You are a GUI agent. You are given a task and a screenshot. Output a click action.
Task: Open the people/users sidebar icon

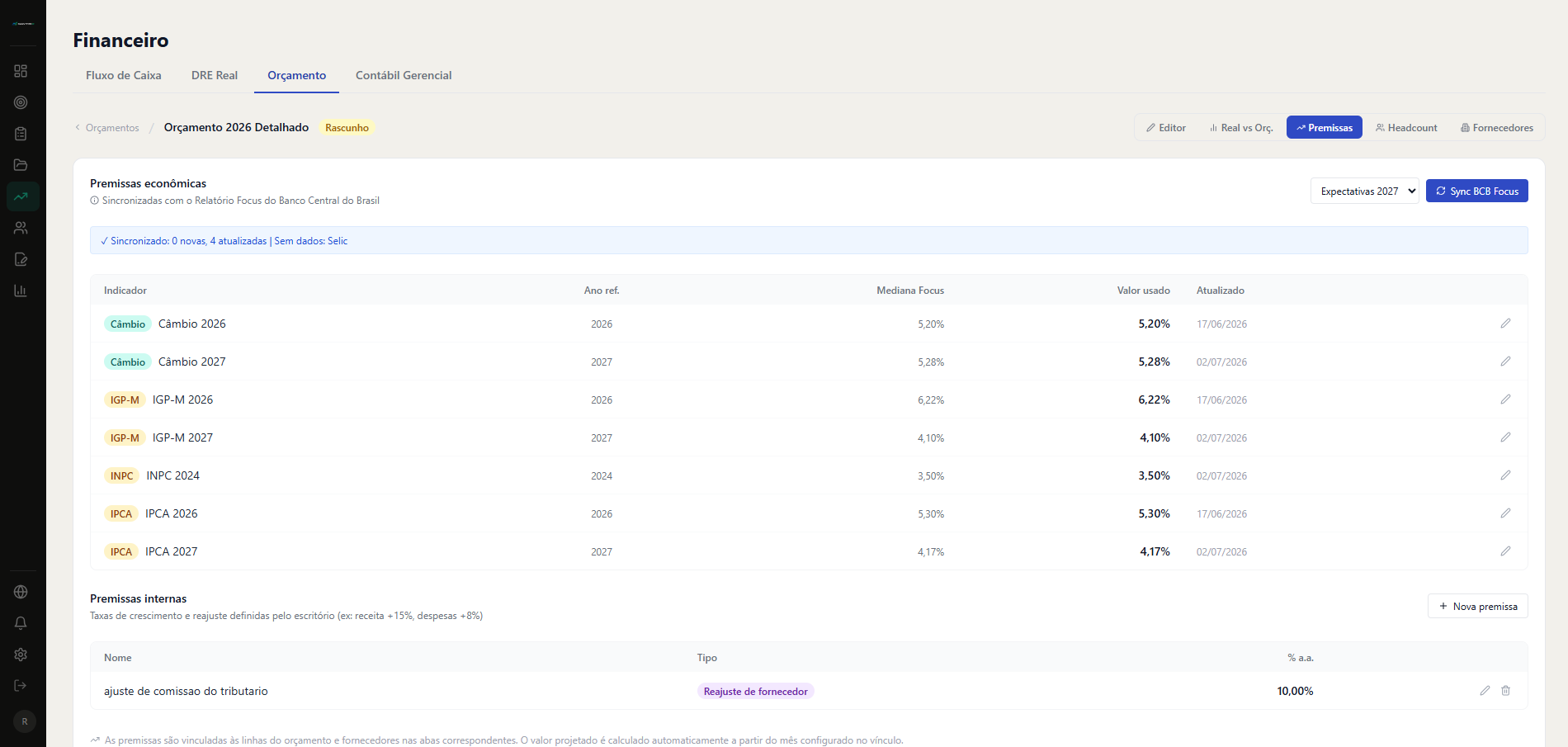pos(21,228)
